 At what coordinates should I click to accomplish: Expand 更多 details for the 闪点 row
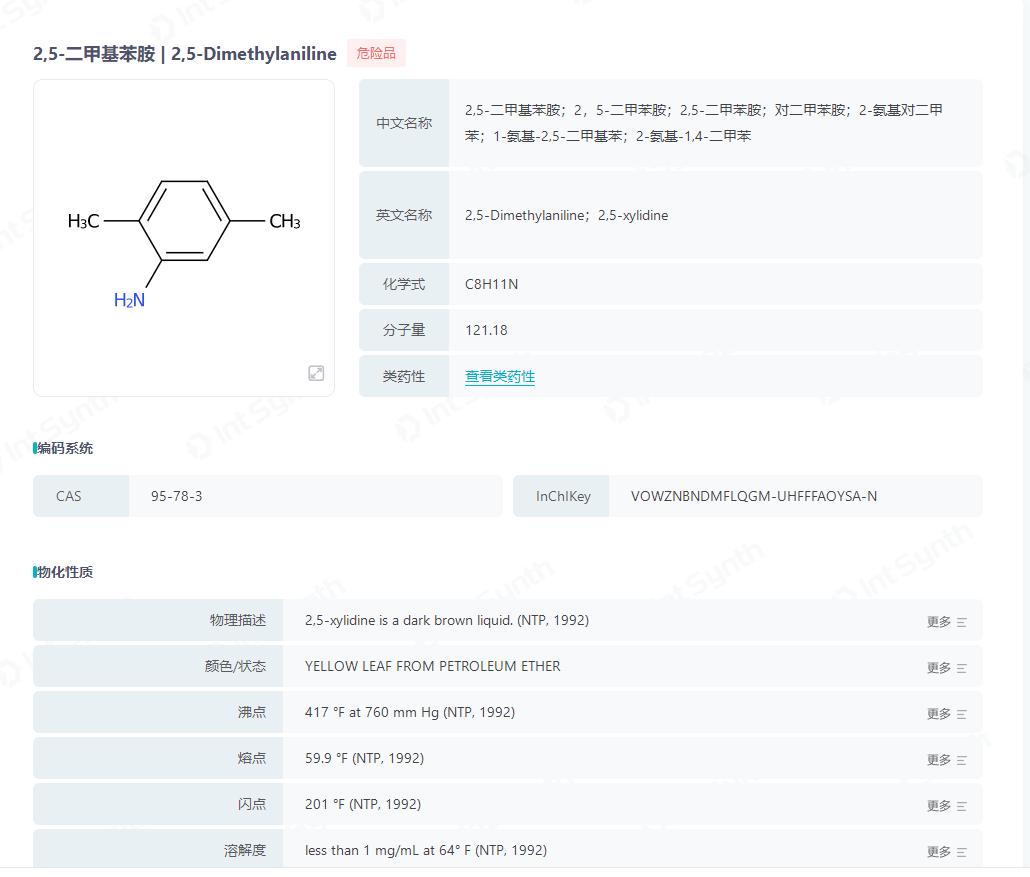[x=938, y=805]
